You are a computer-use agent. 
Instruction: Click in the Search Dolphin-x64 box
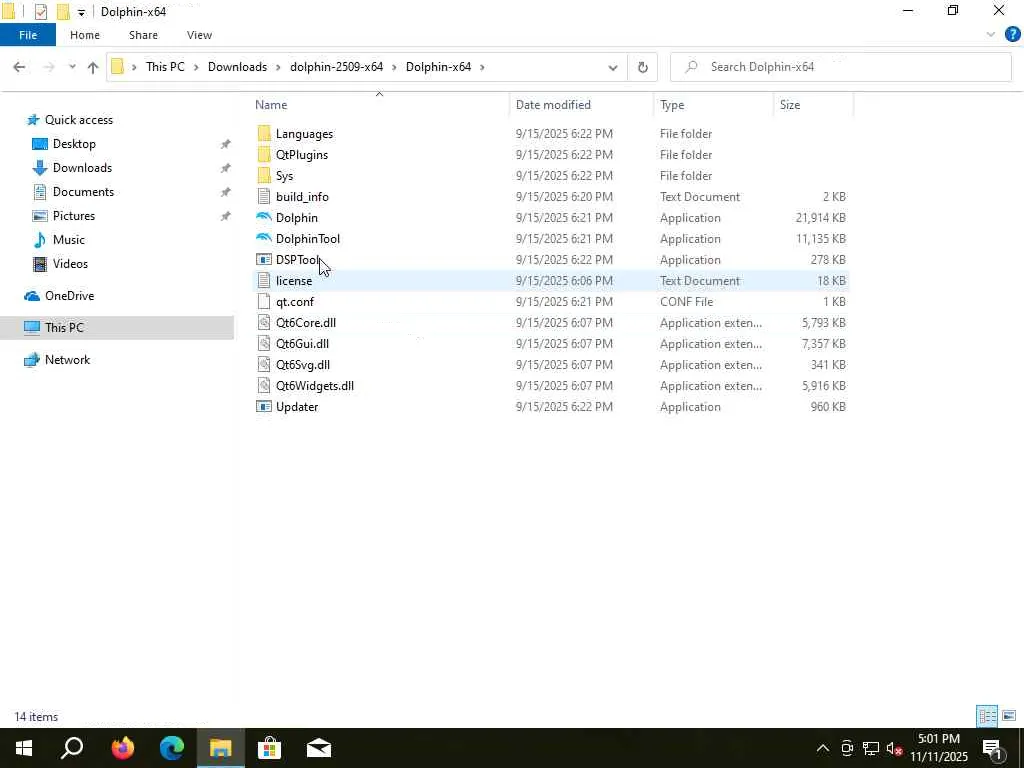pyautogui.click(x=841, y=67)
